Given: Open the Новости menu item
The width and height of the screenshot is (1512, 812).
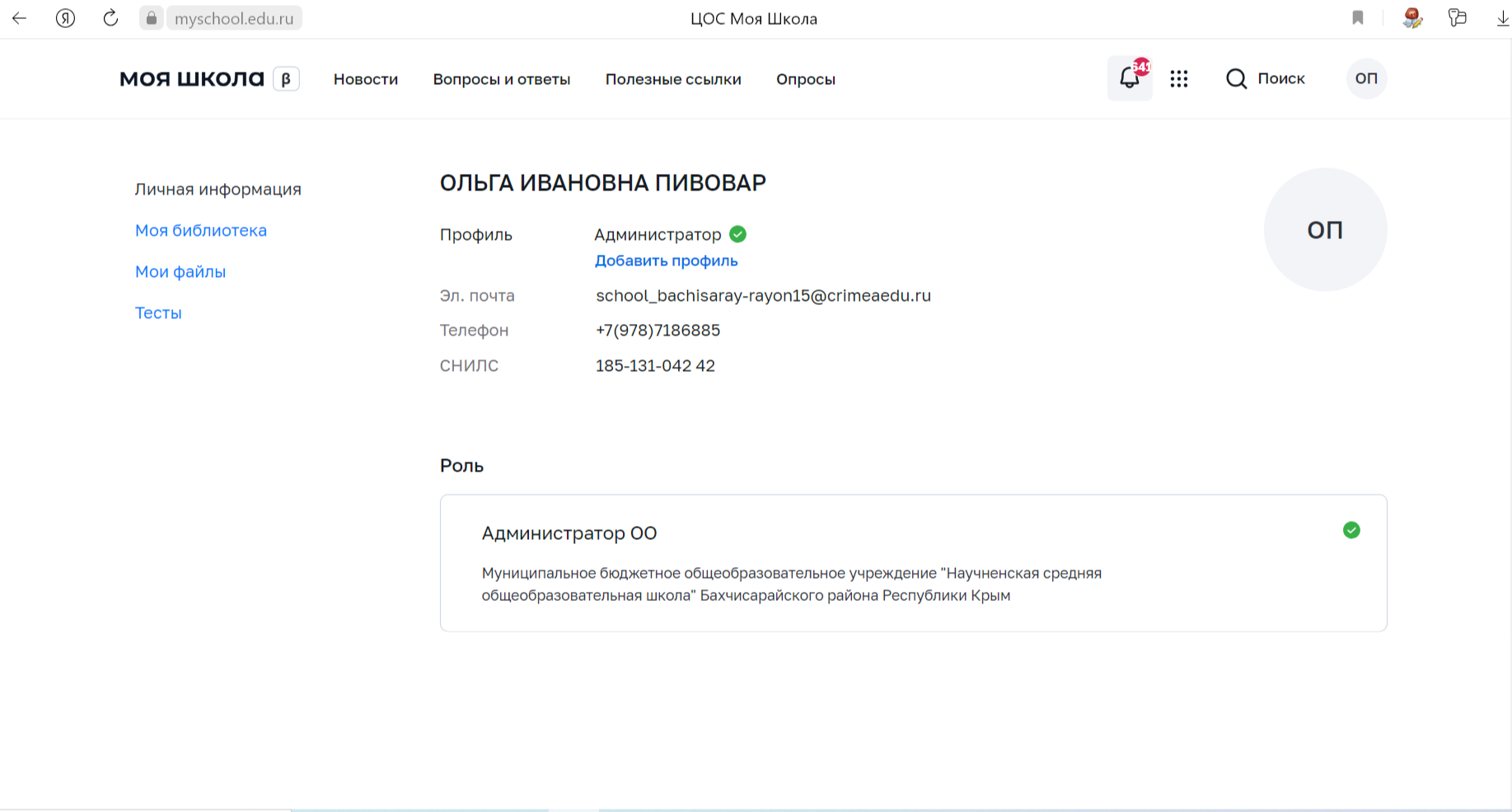Looking at the screenshot, I should [x=365, y=79].
